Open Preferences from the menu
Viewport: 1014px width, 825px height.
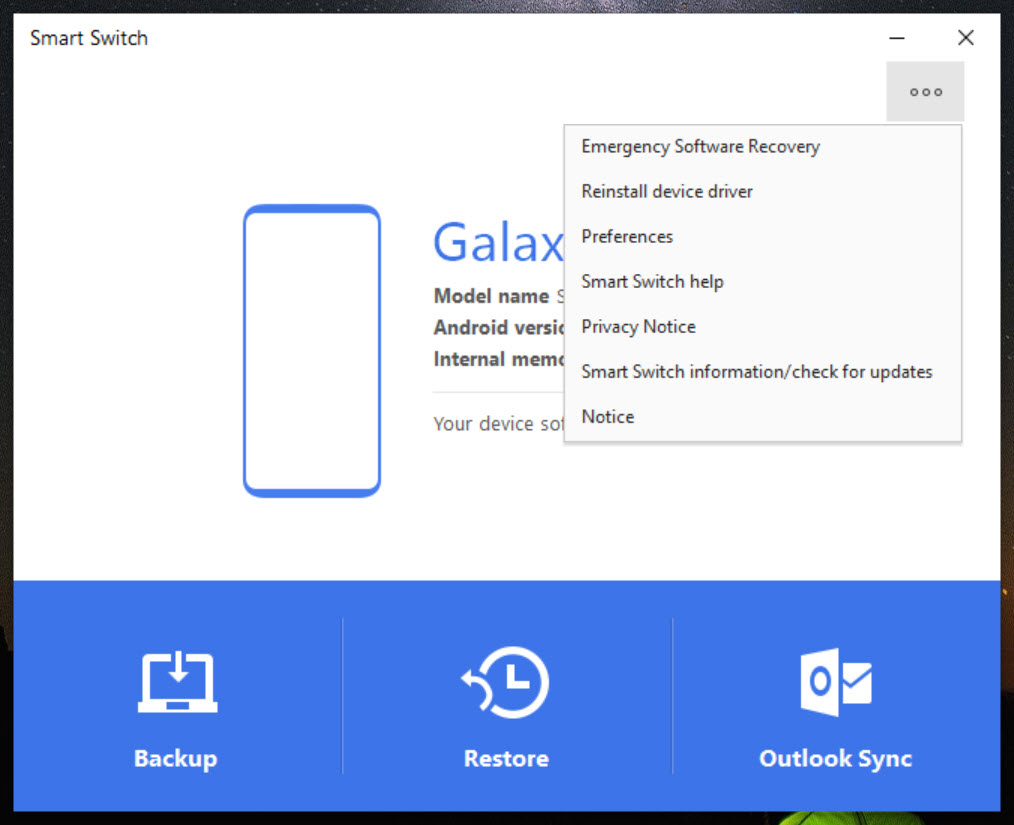[762, 237]
